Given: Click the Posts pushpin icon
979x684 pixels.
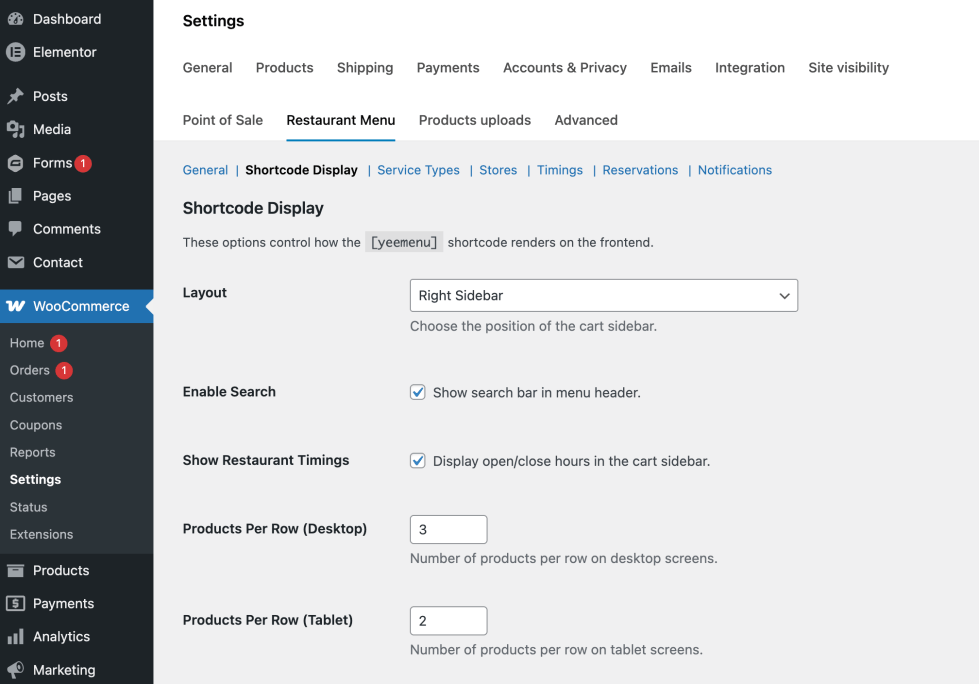Looking at the screenshot, I should point(15,96).
